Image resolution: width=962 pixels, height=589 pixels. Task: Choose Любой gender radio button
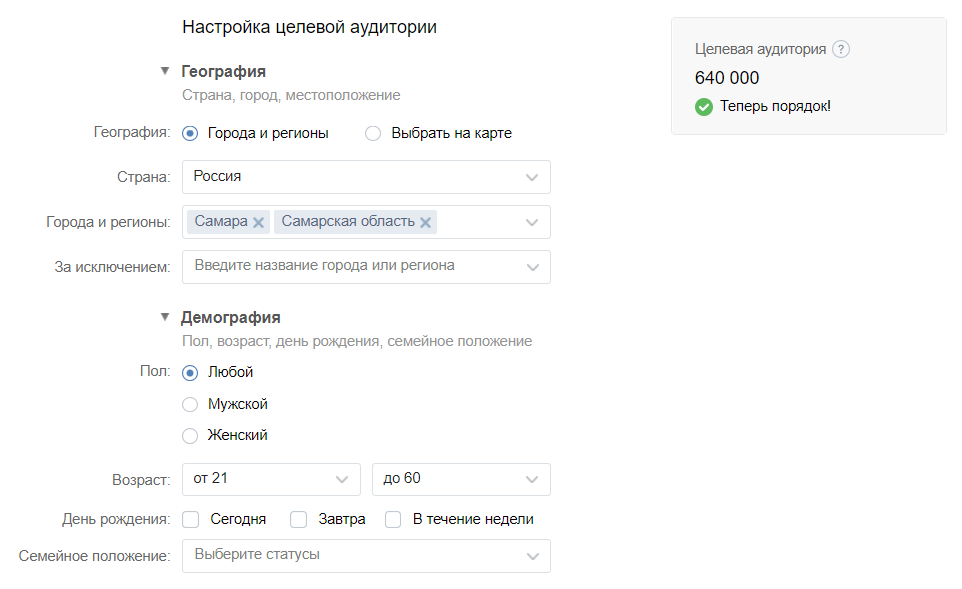pyautogui.click(x=191, y=373)
